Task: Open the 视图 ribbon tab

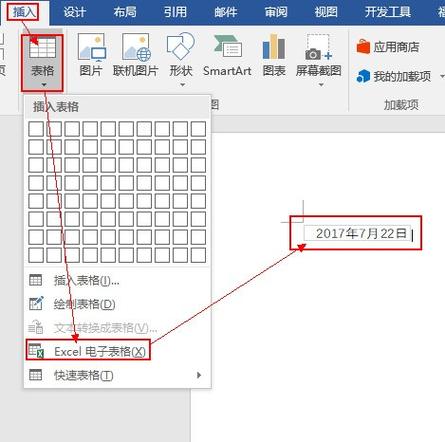Action: 326,12
